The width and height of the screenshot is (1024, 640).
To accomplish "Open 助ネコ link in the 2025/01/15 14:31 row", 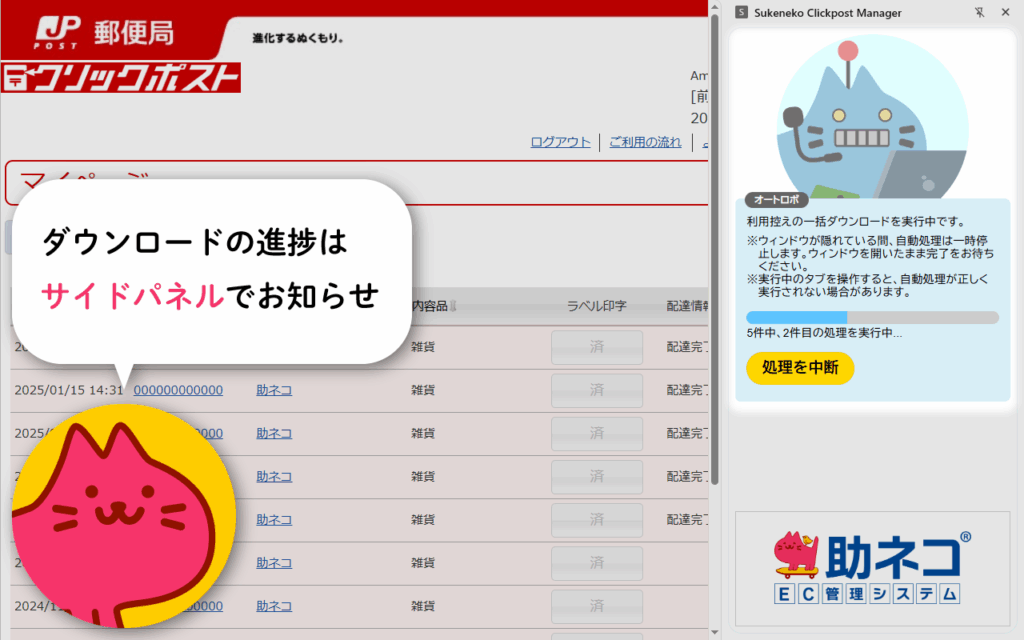I will (274, 390).
